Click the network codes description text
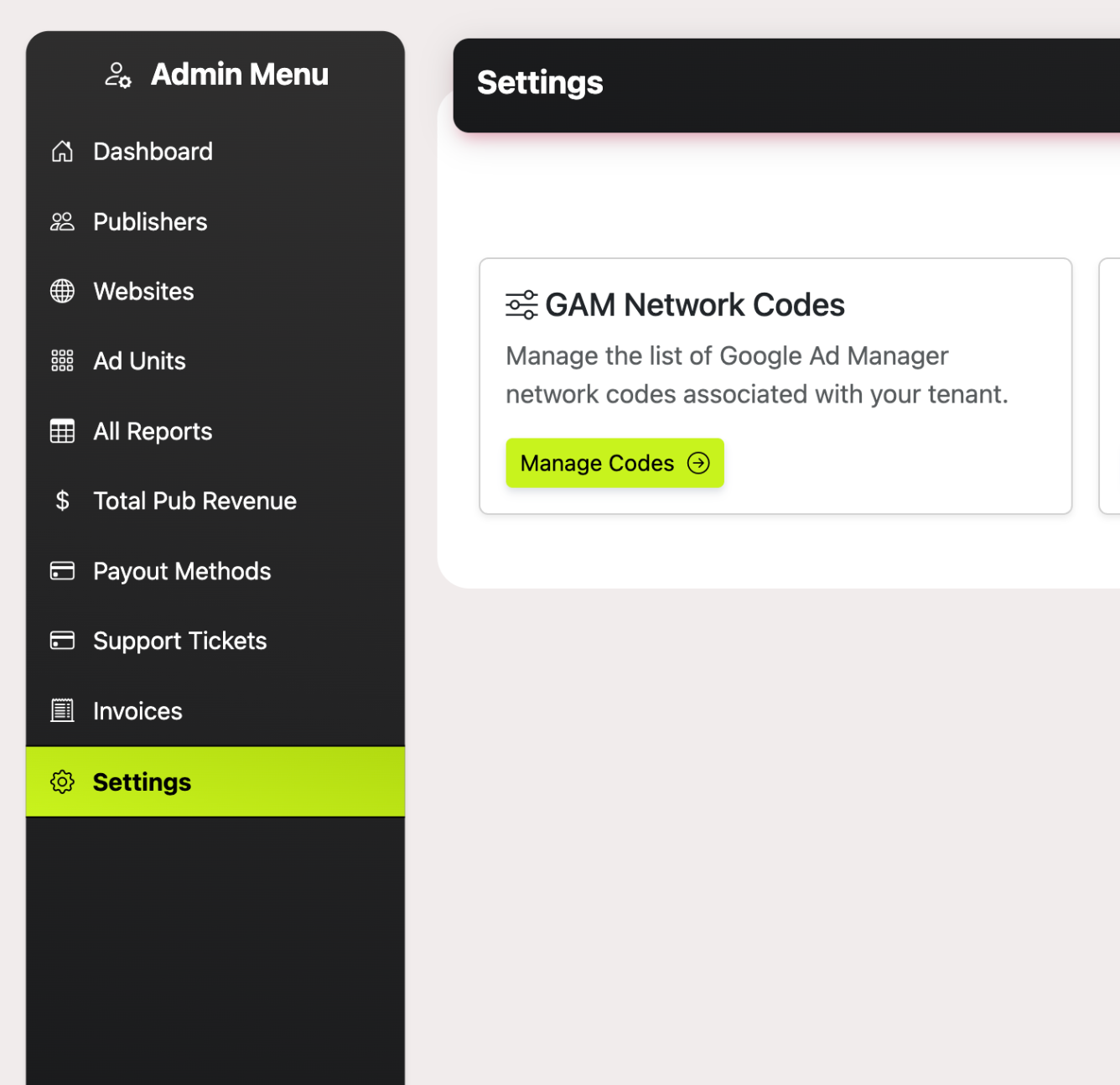This screenshot has width=1120, height=1085. coord(757,375)
